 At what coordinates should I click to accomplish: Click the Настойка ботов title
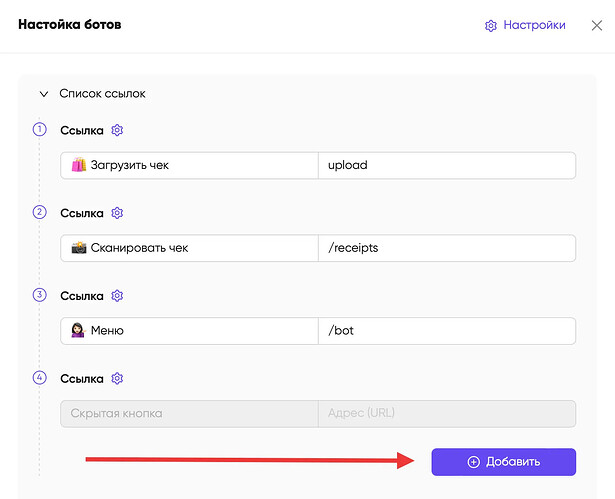[x=70, y=24]
